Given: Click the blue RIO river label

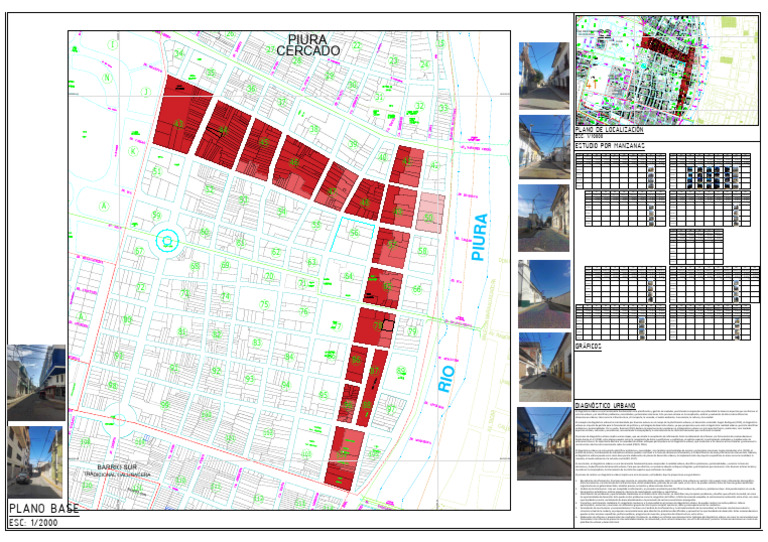Looking at the screenshot, I should coord(446,378).
